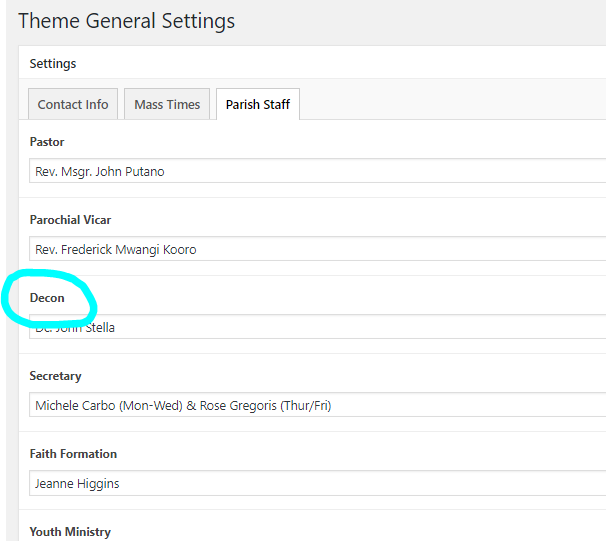The image size is (606, 541).
Task: Click the Settings panel header
Action: [x=53, y=64]
